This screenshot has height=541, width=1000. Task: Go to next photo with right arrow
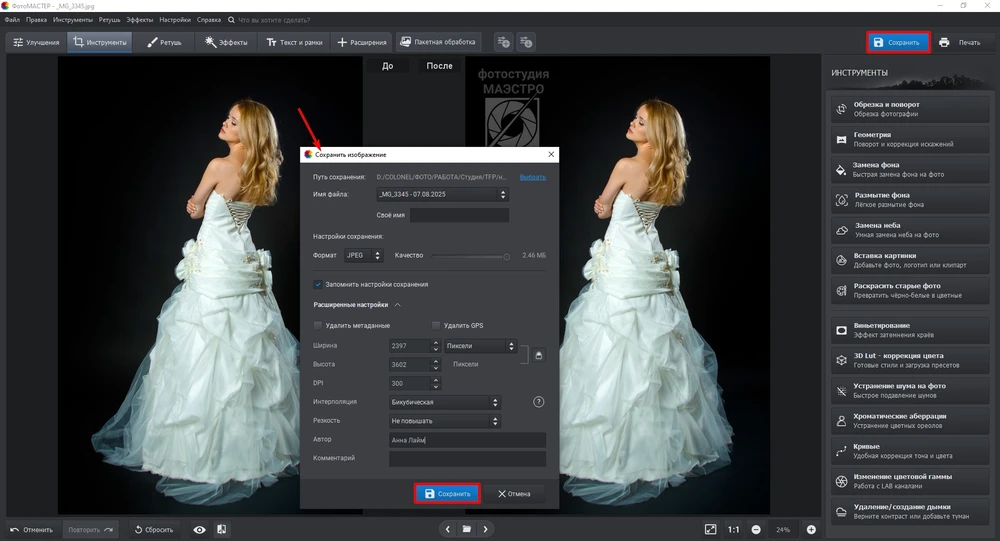point(486,529)
